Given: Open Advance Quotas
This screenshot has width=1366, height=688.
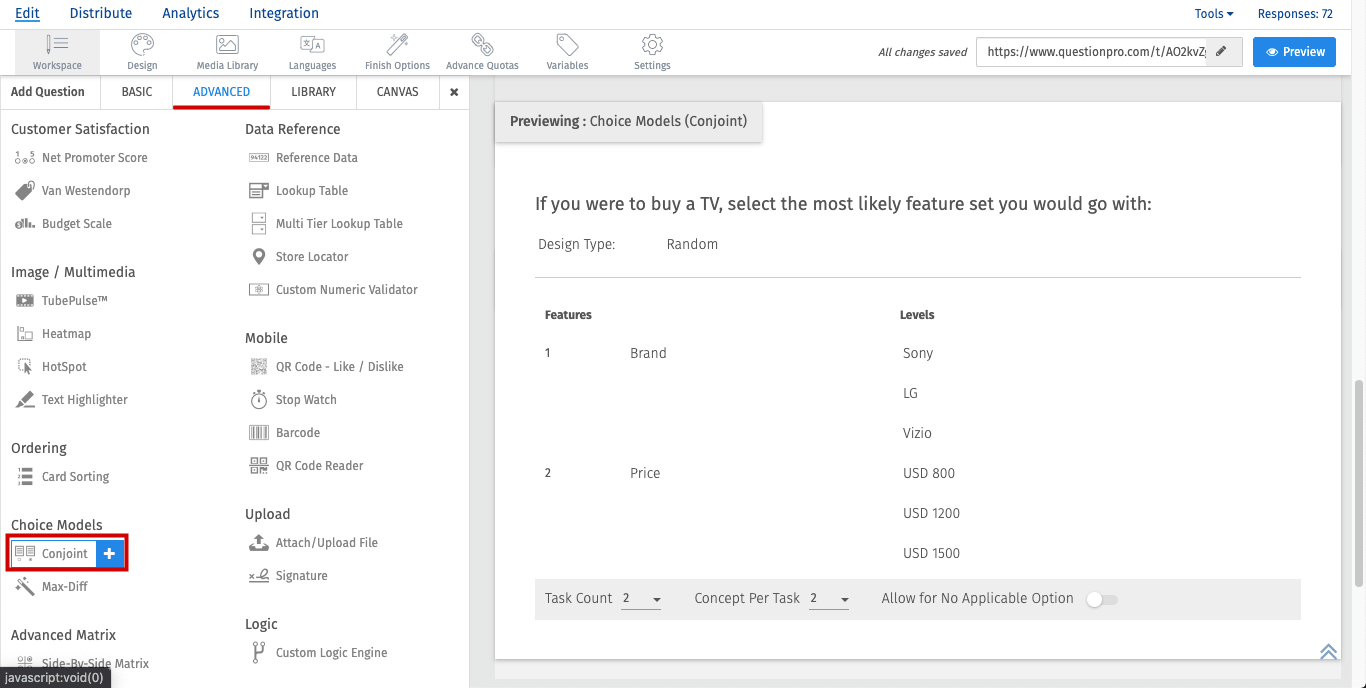Looking at the screenshot, I should point(482,52).
